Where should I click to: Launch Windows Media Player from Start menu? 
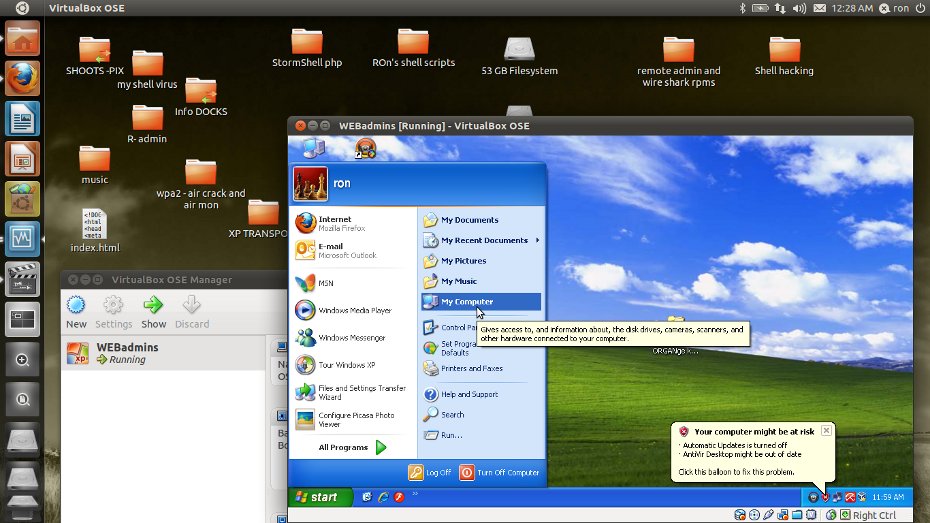[353, 310]
